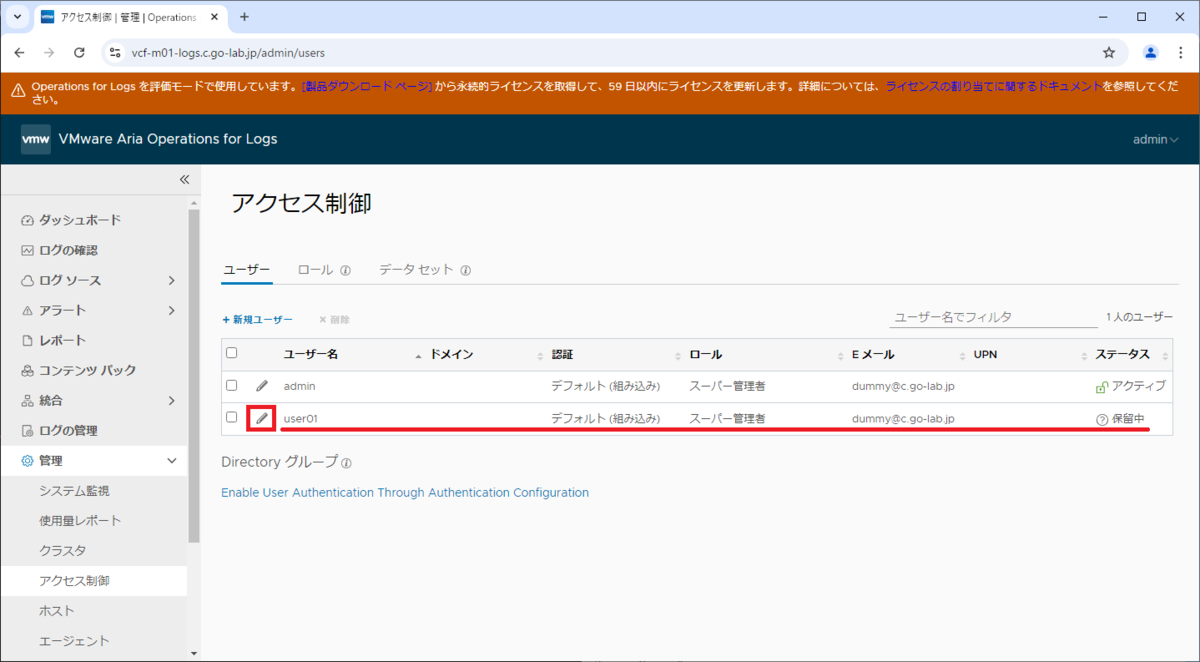Sort the table by ユーザー名 column
This screenshot has height=662, width=1200.
[311, 354]
